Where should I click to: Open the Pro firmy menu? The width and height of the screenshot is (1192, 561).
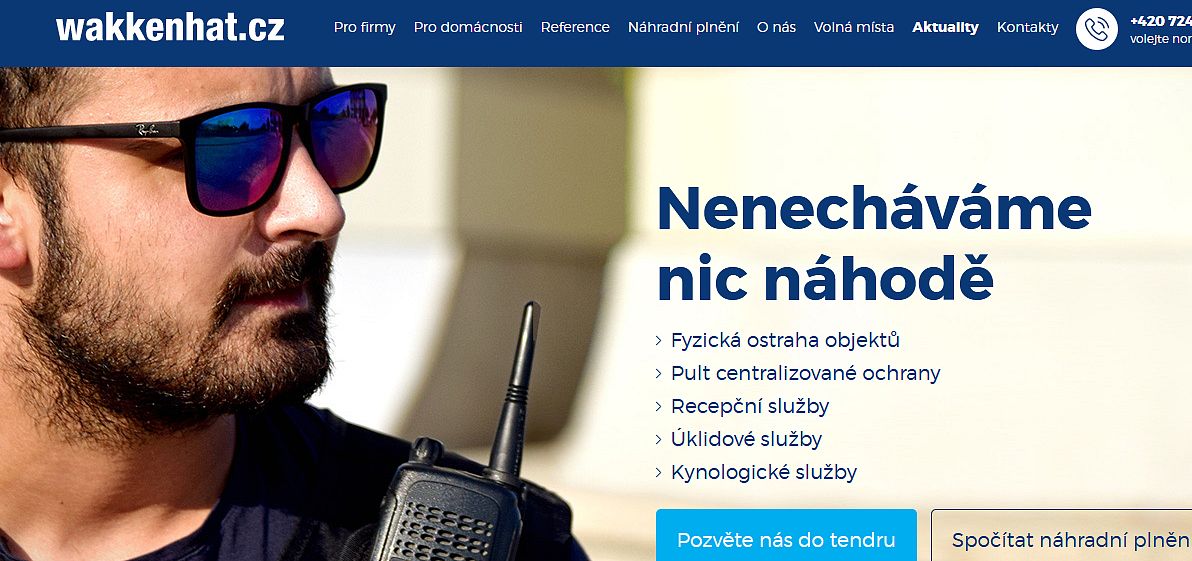click(365, 27)
